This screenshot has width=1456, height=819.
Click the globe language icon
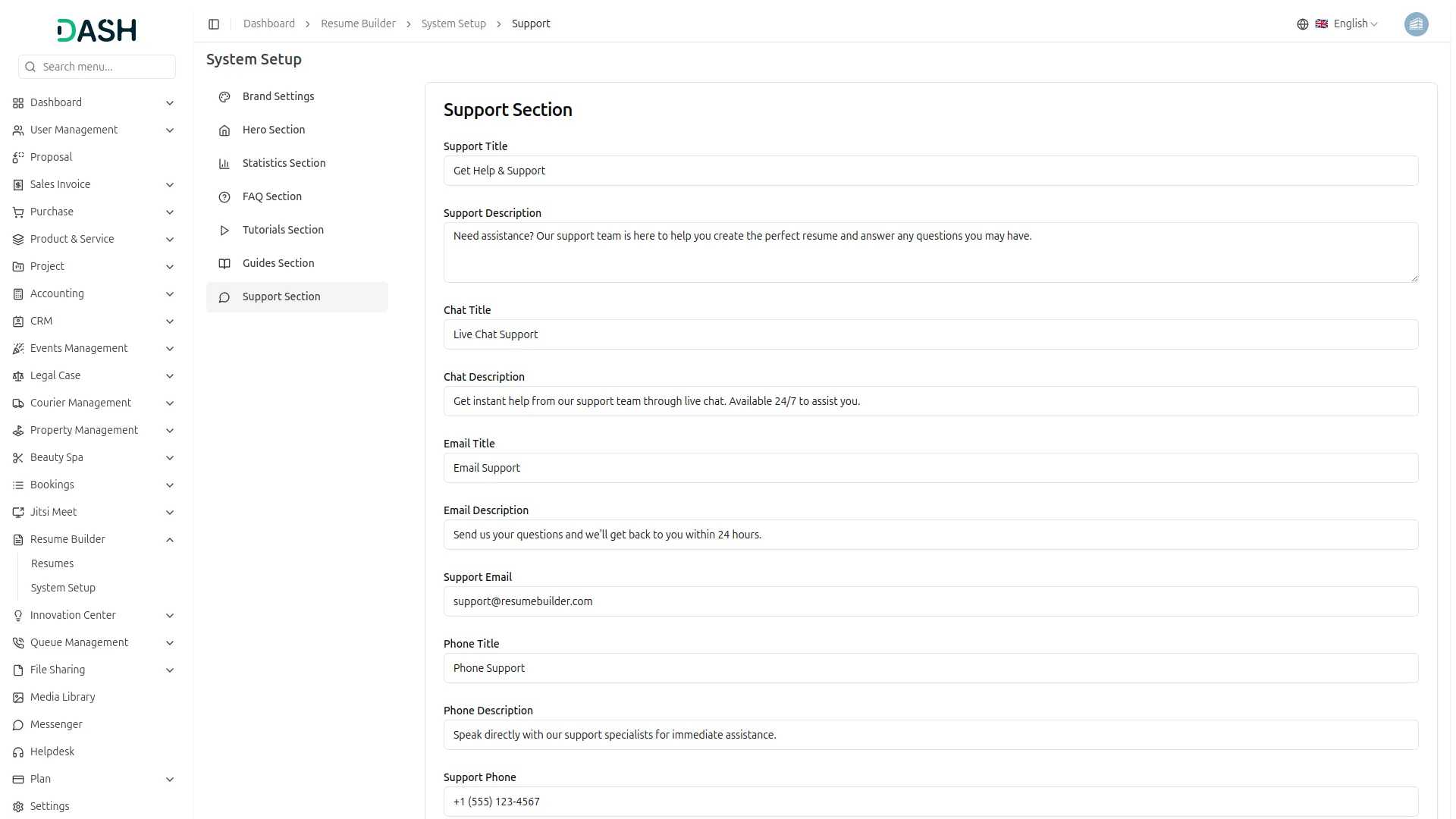1302,24
